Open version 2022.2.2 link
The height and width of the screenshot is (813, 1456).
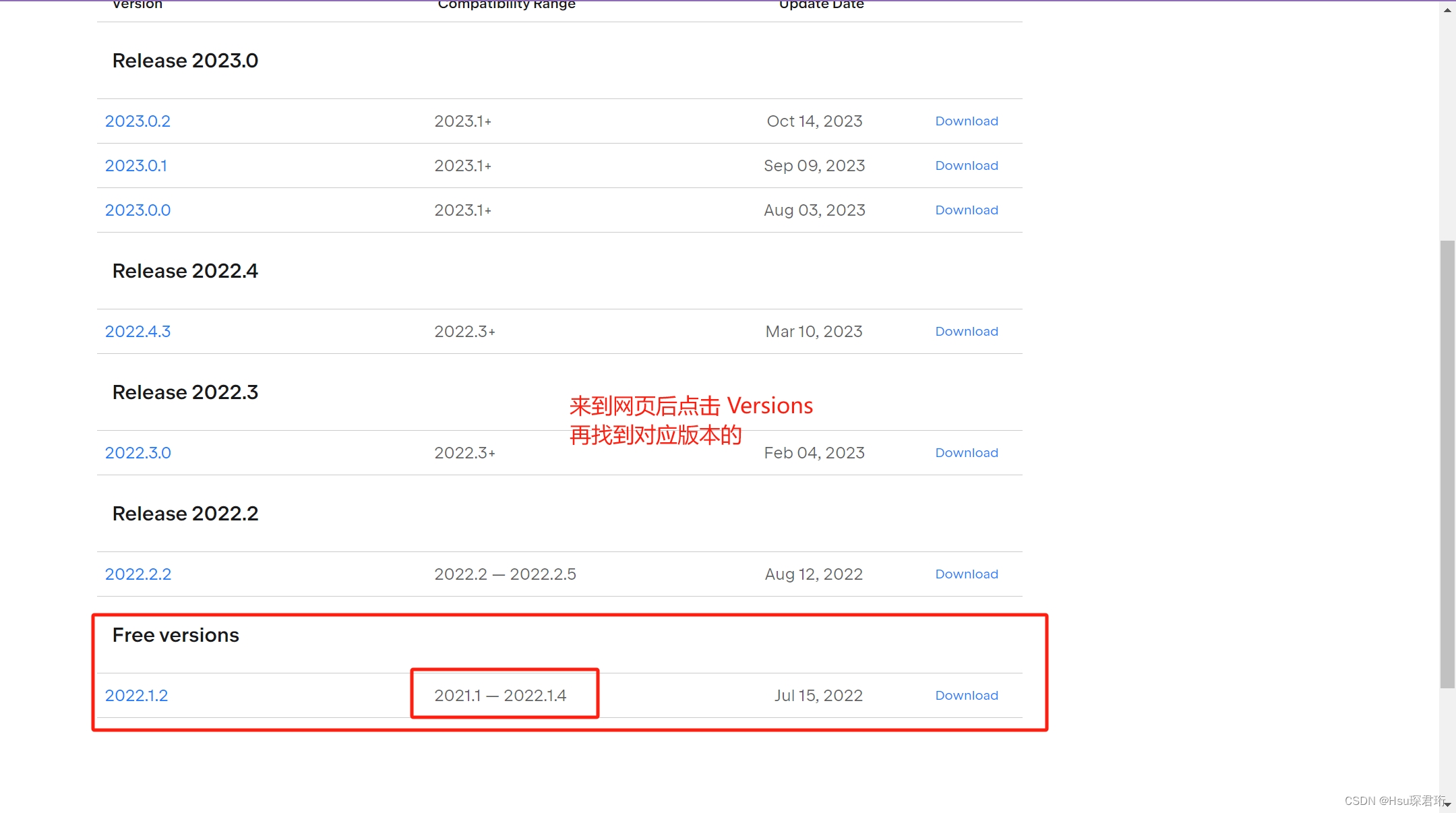[138, 574]
